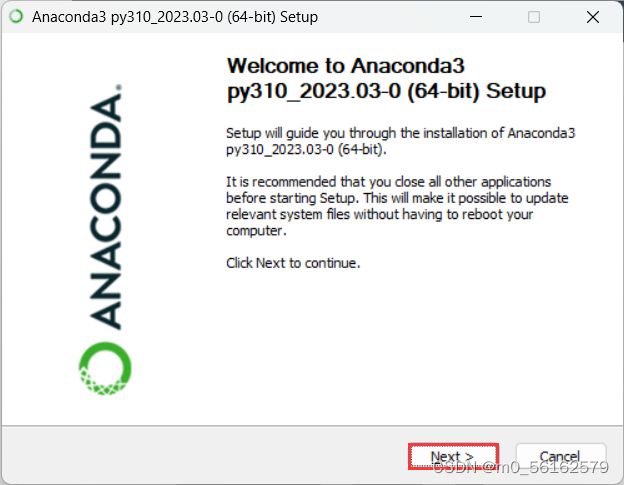
Task: Click the vertical ANACONDA wordmark
Action: [105, 210]
